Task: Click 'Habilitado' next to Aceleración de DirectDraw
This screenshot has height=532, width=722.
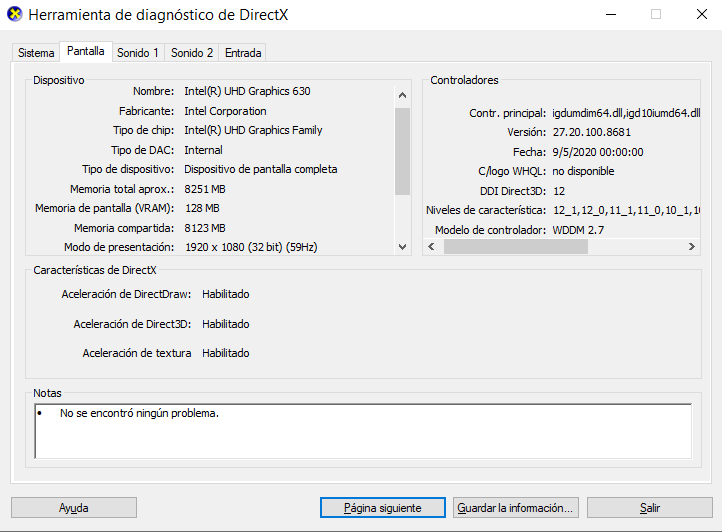Action: [x=226, y=294]
